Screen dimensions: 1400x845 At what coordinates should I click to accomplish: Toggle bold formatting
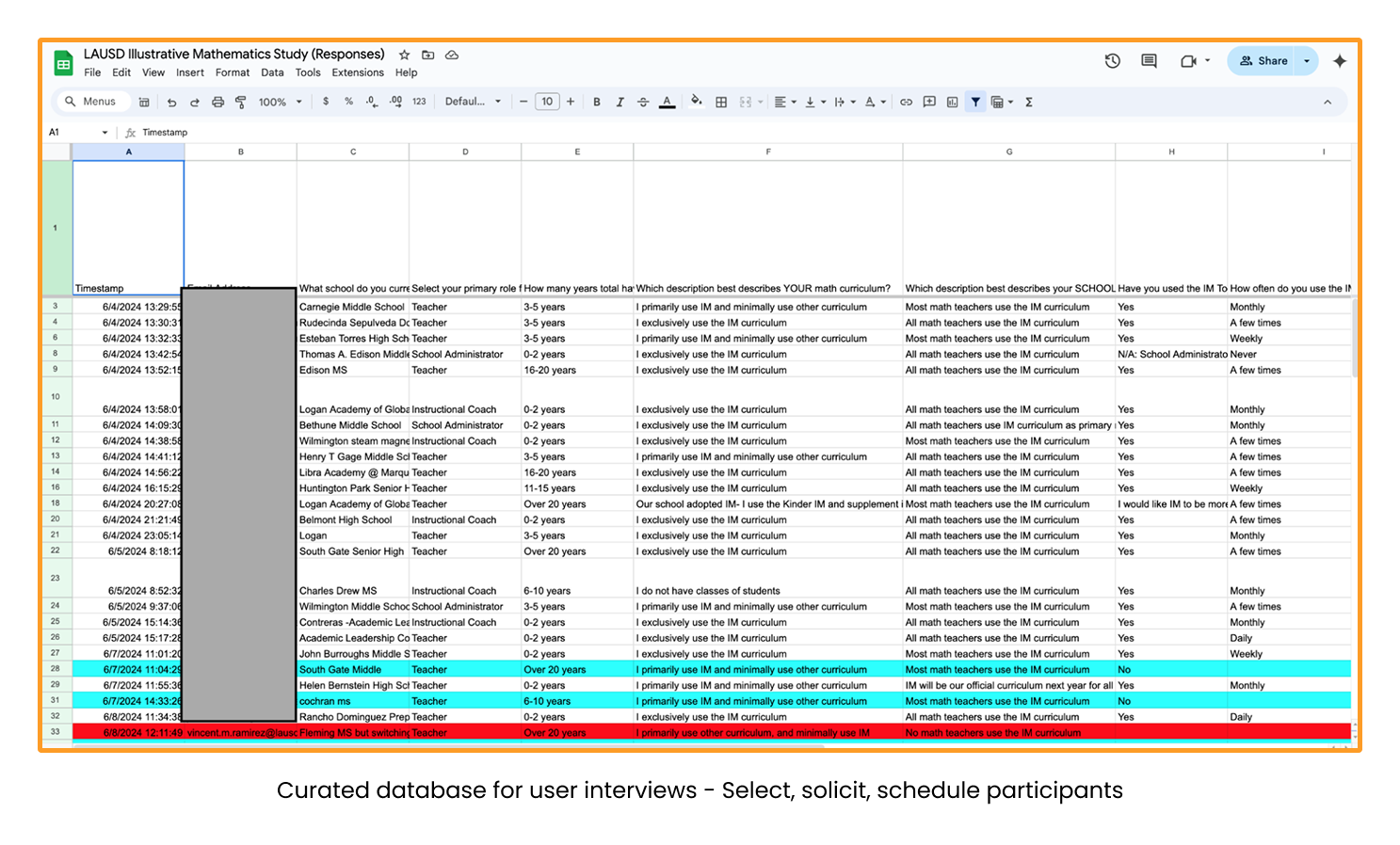click(x=597, y=102)
